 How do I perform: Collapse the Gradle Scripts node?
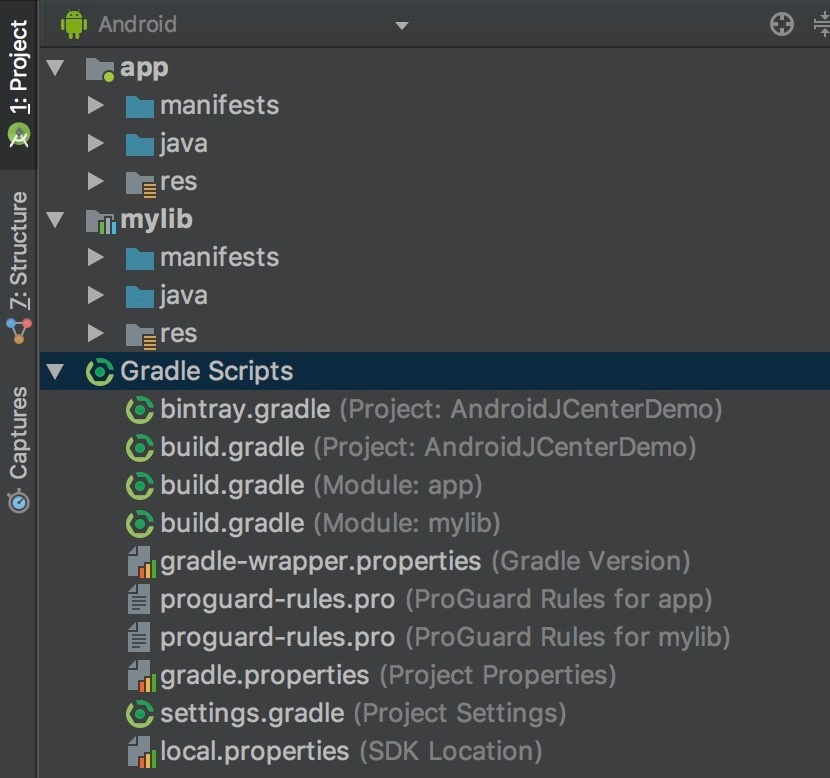pos(55,372)
